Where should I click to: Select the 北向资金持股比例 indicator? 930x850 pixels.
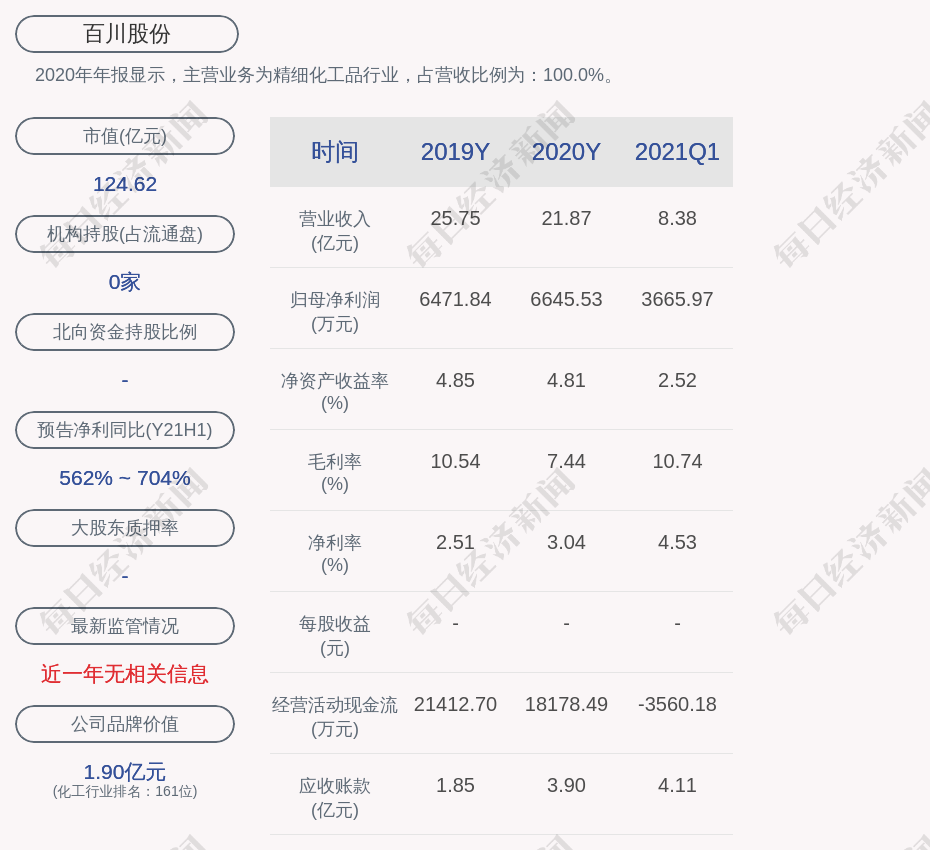click(125, 332)
